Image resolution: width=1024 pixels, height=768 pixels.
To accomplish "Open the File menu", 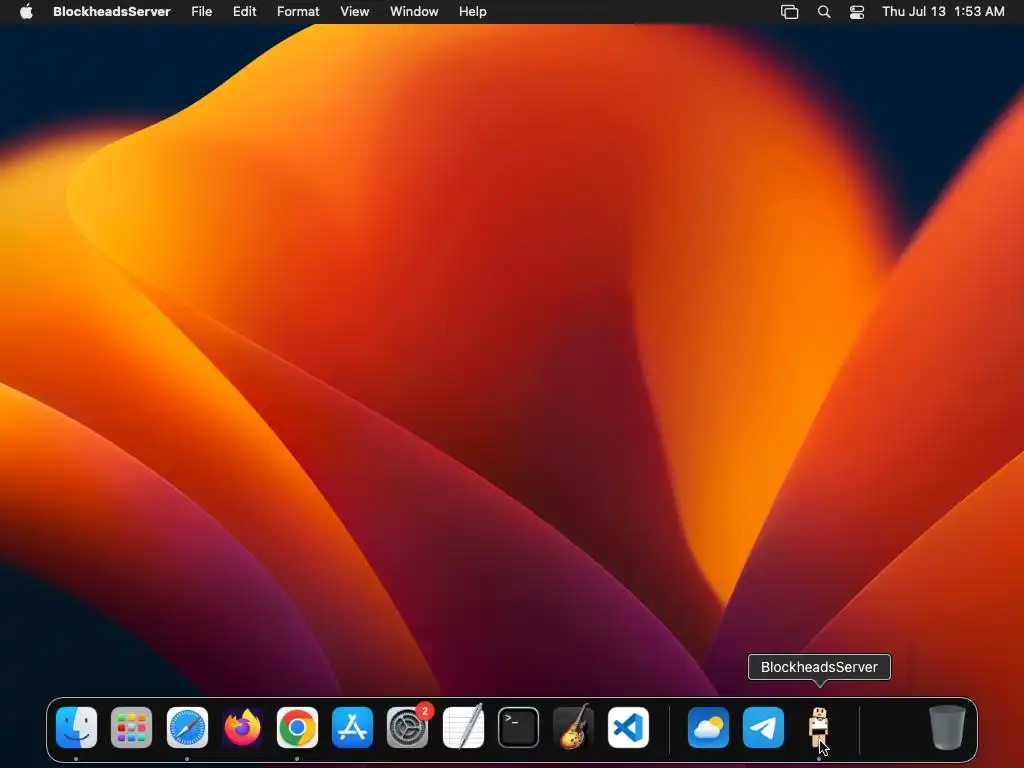I will coord(202,11).
